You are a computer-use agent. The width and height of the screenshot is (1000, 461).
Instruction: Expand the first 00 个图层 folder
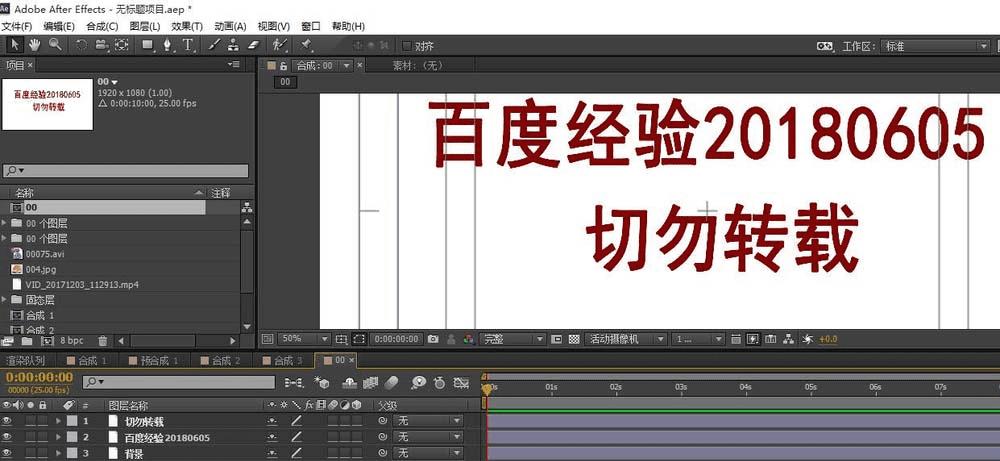[4, 223]
